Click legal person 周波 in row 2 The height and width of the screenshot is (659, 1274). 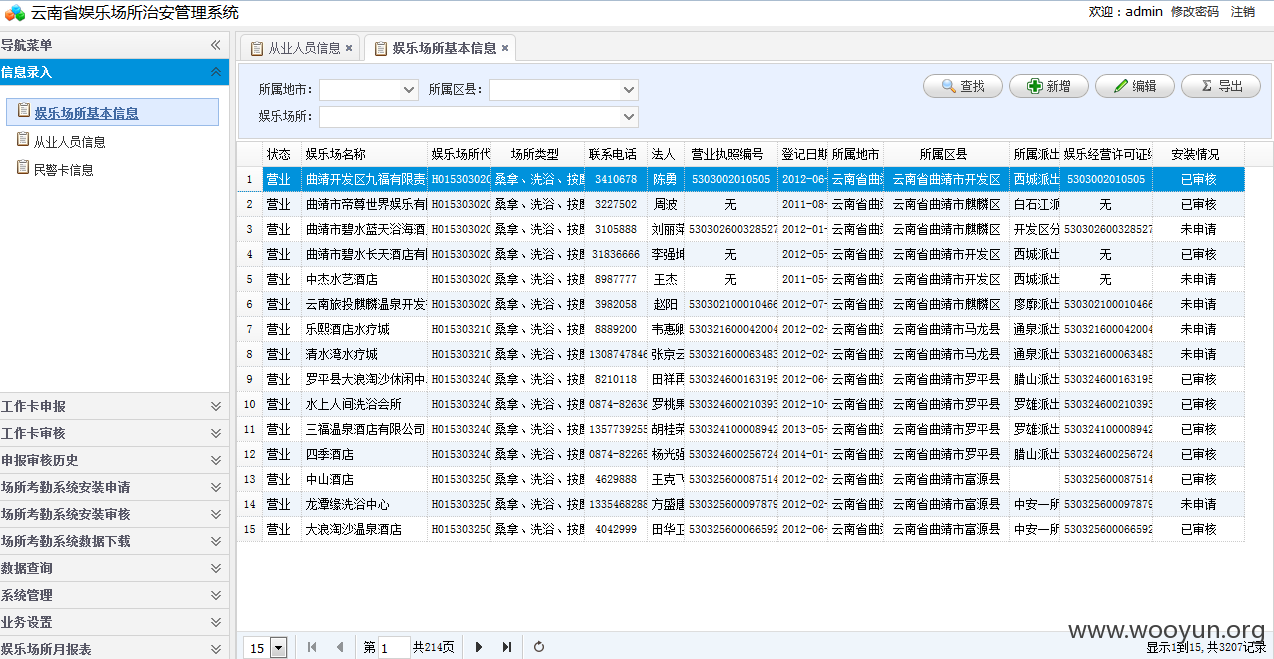pyautogui.click(x=665, y=204)
